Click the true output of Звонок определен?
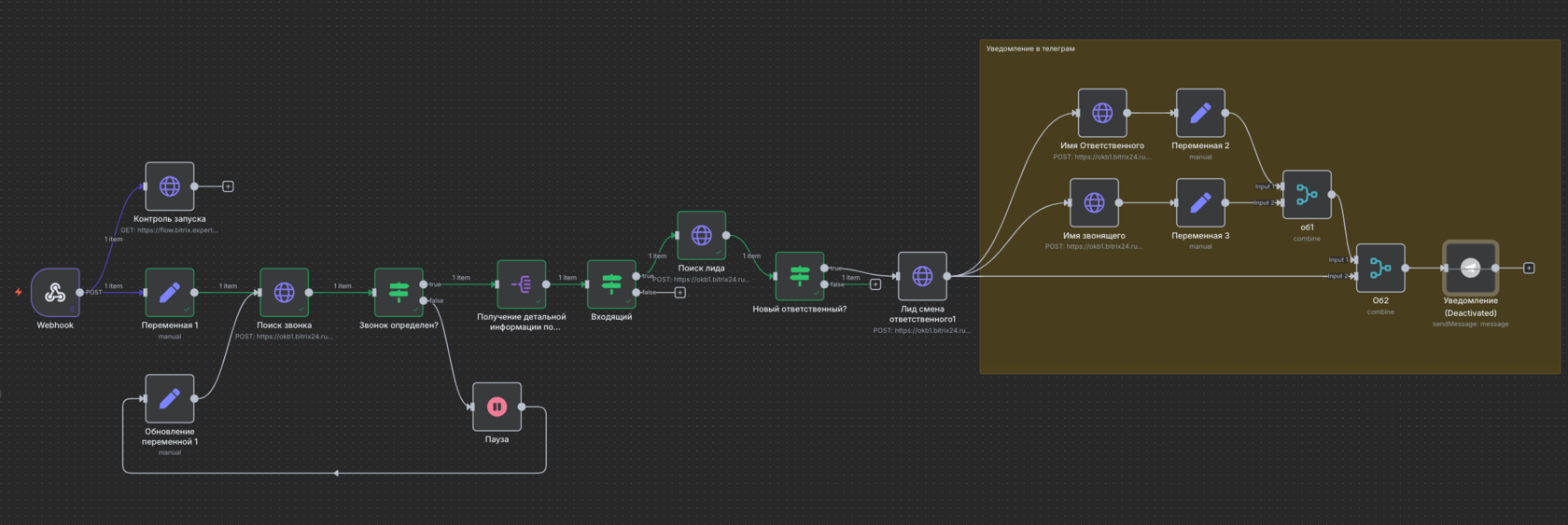The width and height of the screenshot is (1568, 525). click(424, 284)
